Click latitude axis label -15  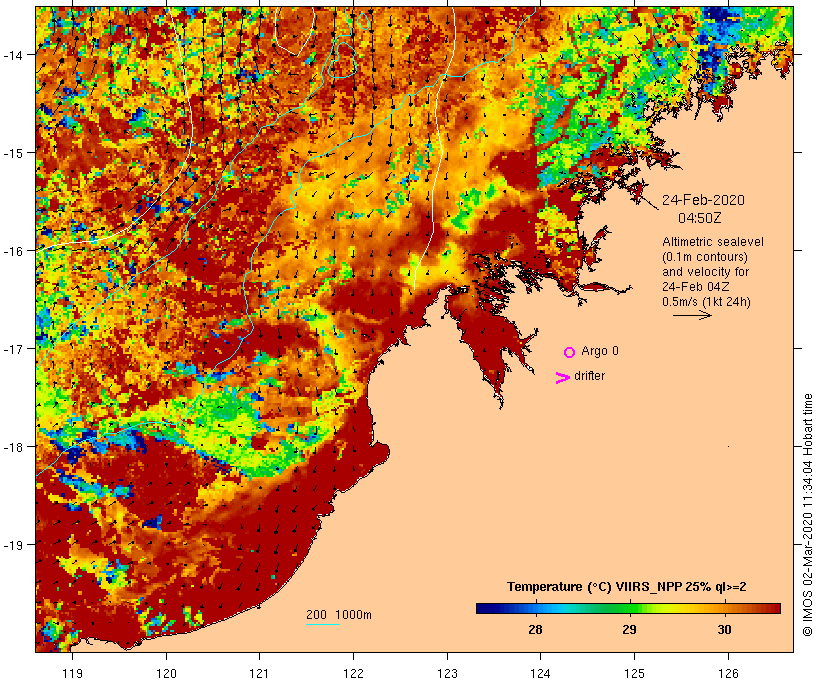coord(13,153)
